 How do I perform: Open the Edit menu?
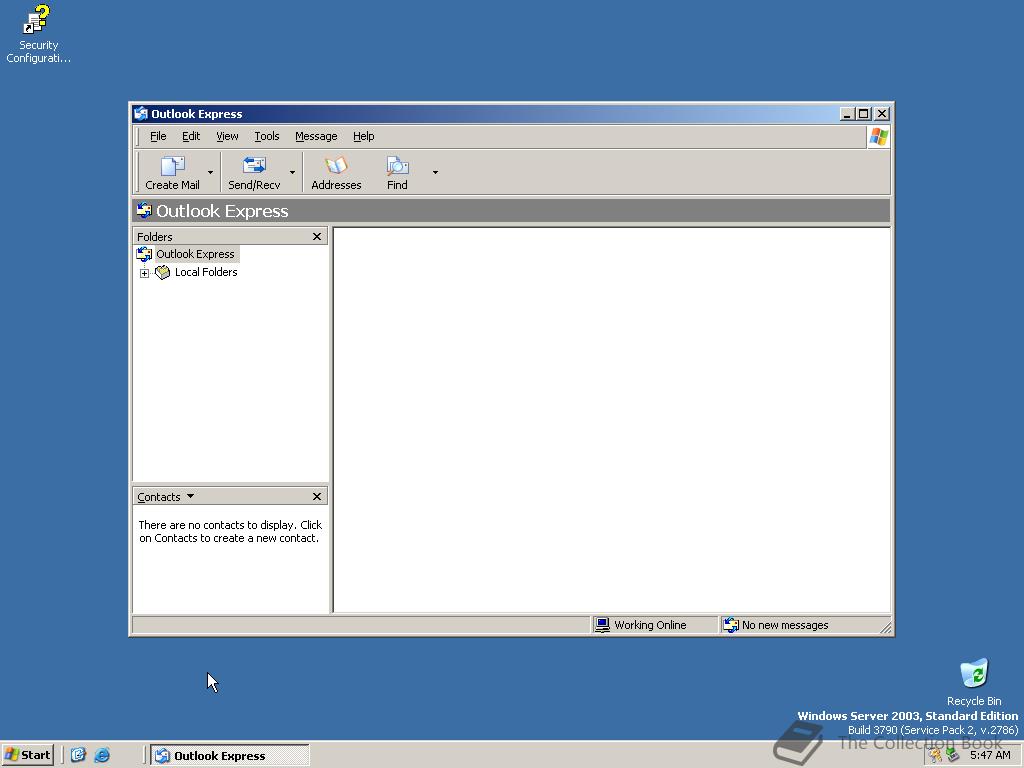[191, 136]
